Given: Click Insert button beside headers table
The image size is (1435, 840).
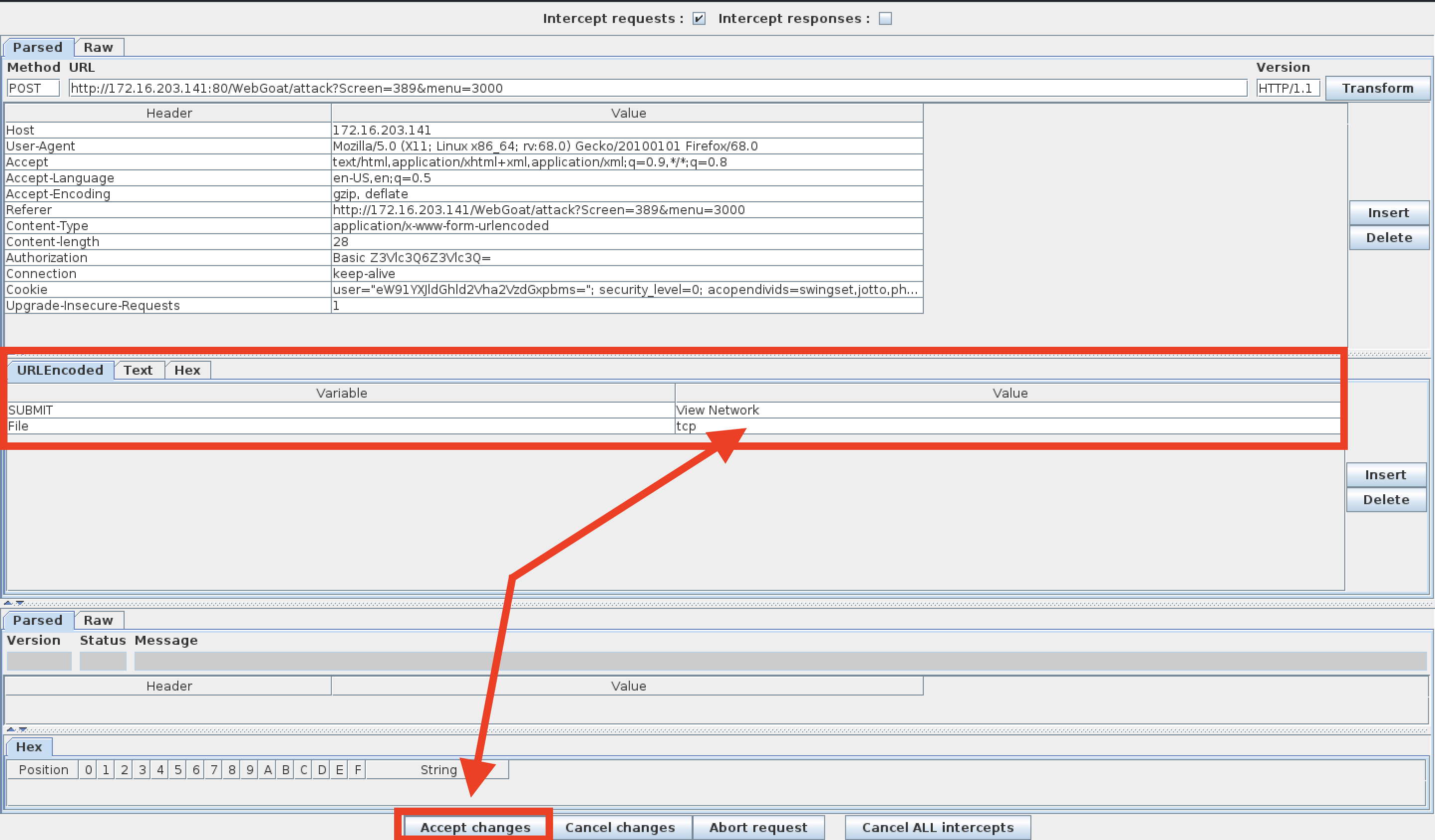Looking at the screenshot, I should (1388, 213).
